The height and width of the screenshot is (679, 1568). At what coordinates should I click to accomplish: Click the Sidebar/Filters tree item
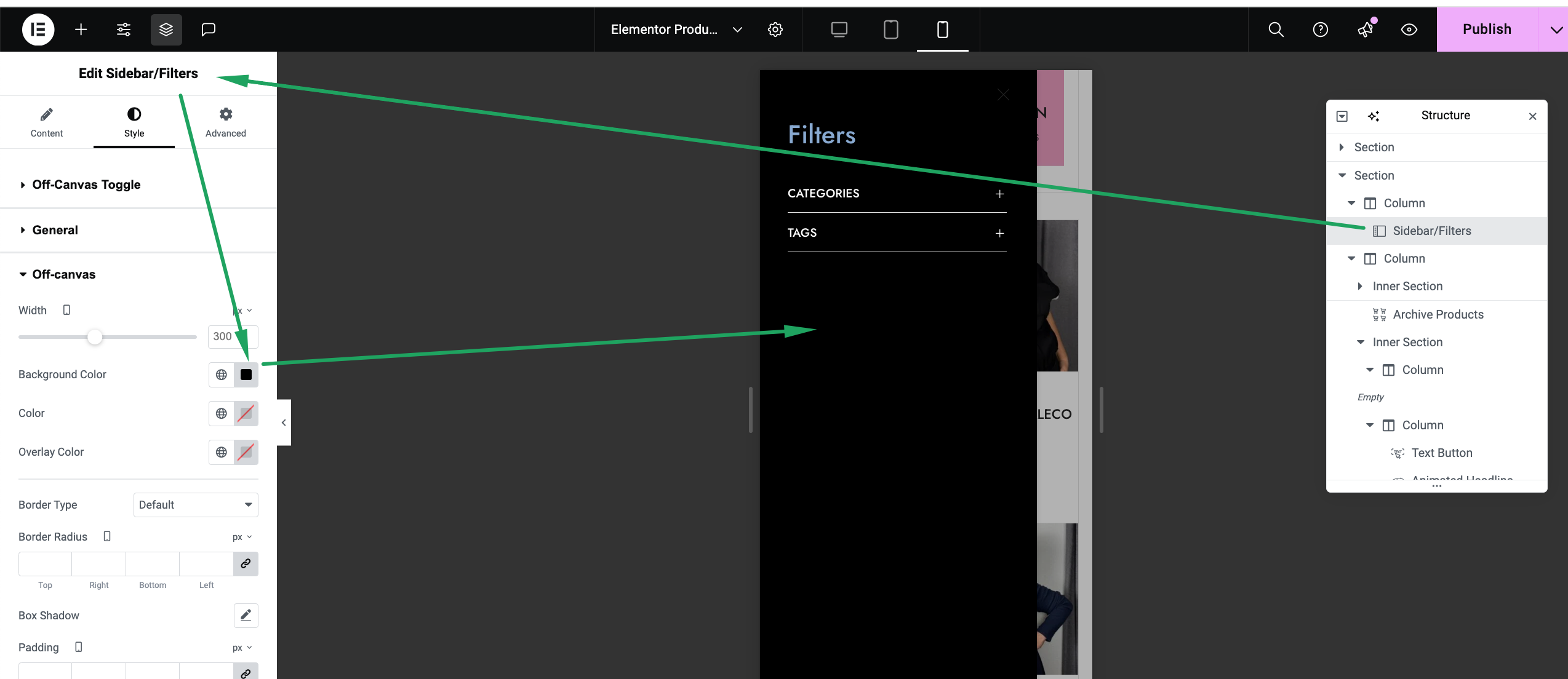pos(1432,231)
